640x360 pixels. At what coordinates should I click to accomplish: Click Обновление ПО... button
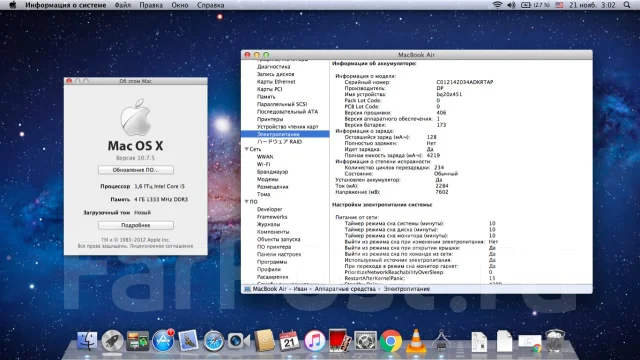[x=136, y=170]
